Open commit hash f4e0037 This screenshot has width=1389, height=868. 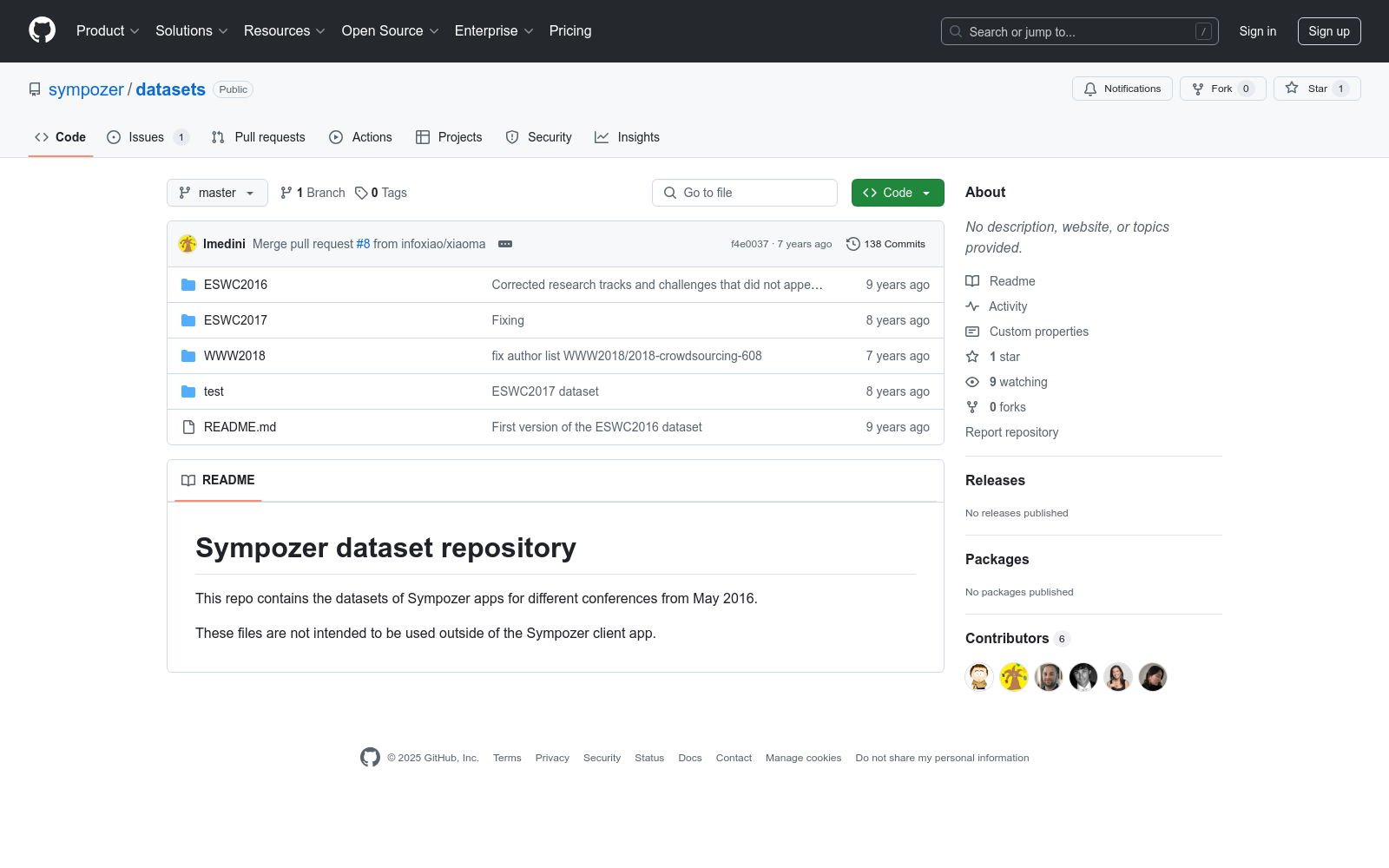point(750,244)
